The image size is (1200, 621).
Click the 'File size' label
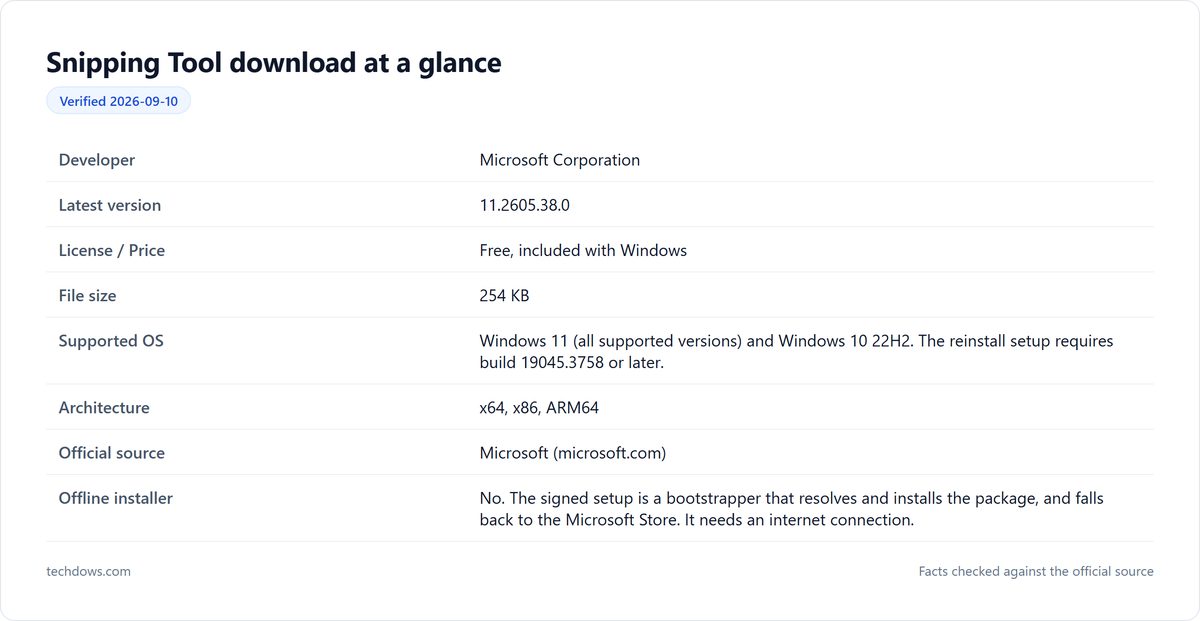tap(88, 296)
